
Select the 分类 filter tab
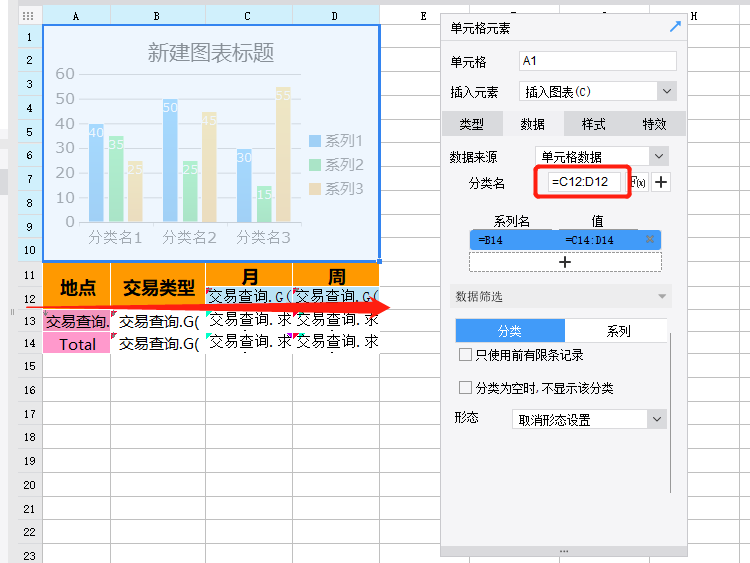coord(510,331)
